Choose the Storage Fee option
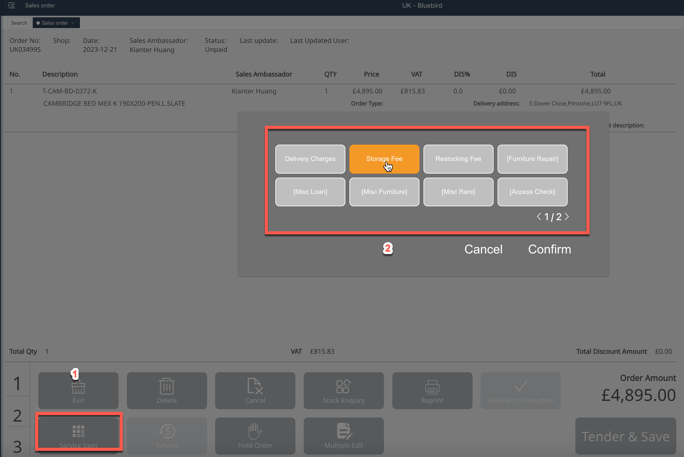 [384, 159]
